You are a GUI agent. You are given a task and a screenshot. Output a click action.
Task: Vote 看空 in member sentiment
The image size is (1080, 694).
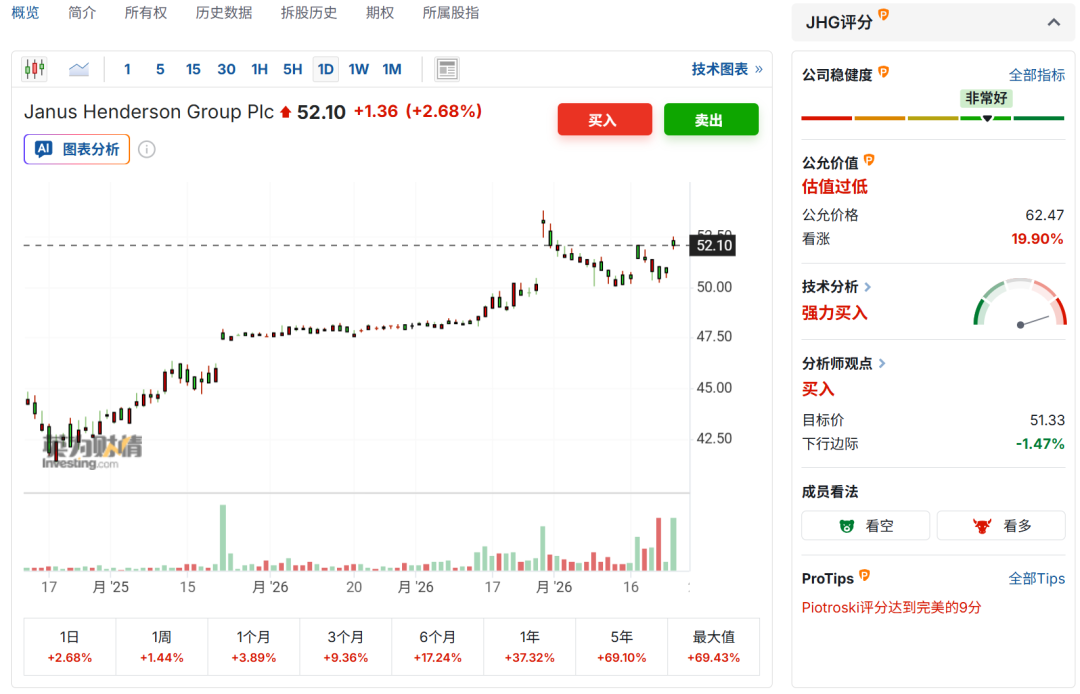(866, 526)
